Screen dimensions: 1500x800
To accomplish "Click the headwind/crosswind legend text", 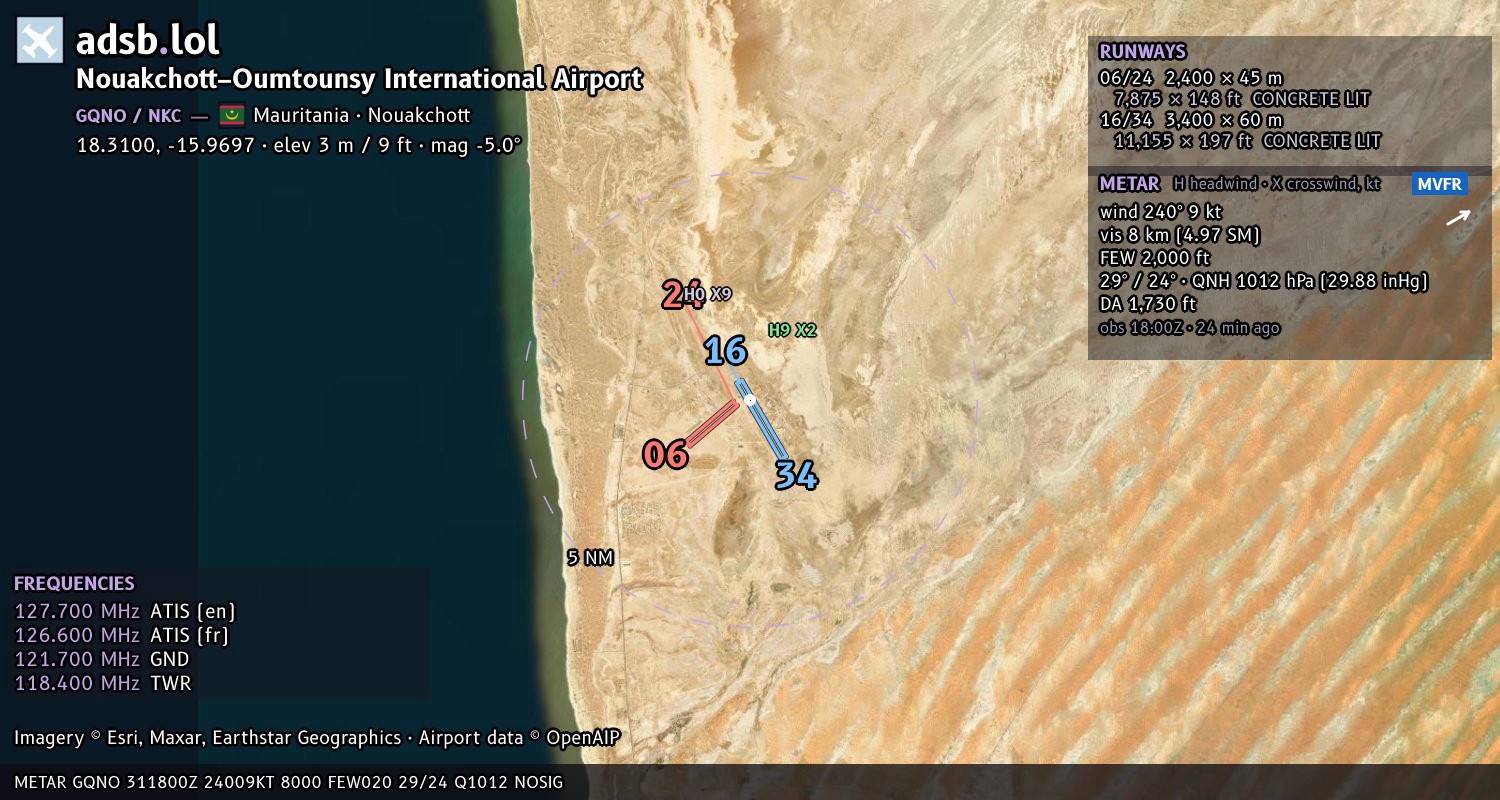I will pos(1275,184).
